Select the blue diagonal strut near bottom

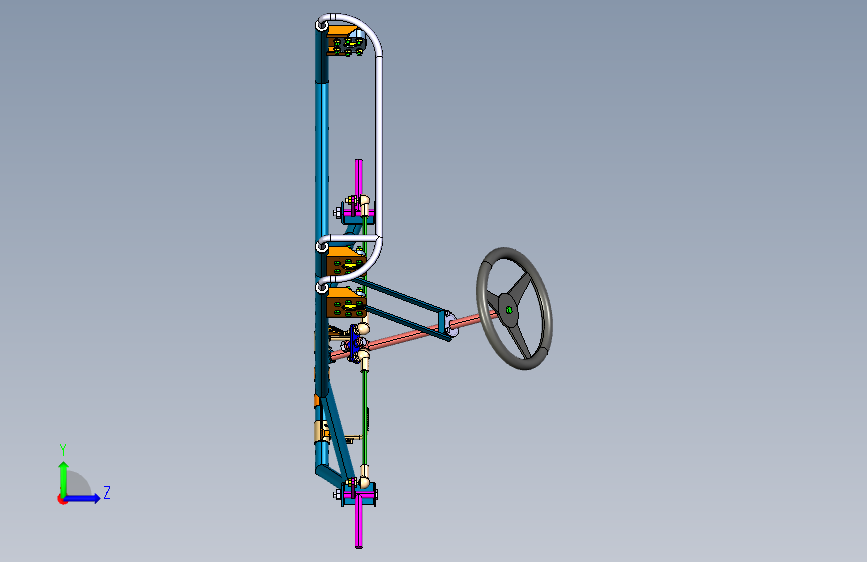337,434
